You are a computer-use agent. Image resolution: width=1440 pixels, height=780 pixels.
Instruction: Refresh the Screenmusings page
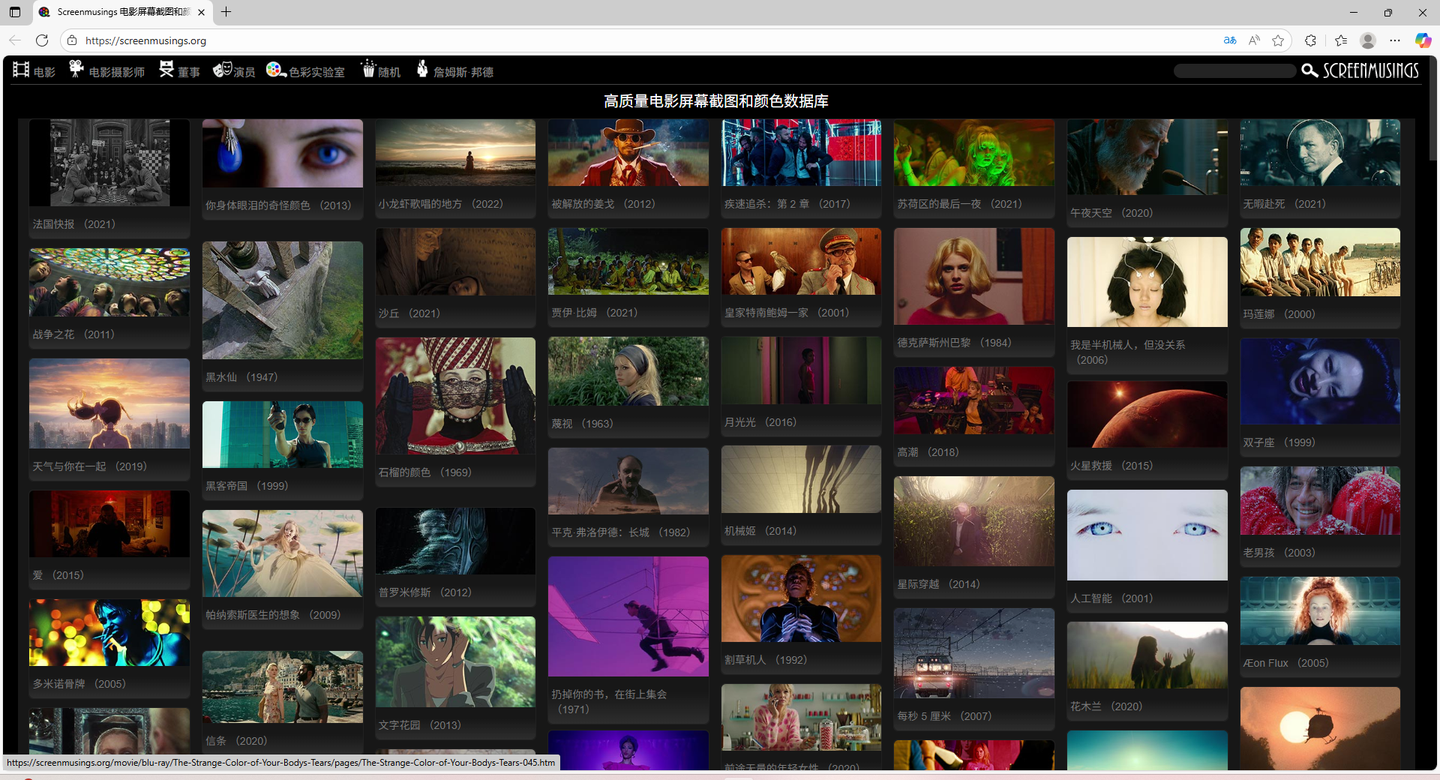click(42, 40)
